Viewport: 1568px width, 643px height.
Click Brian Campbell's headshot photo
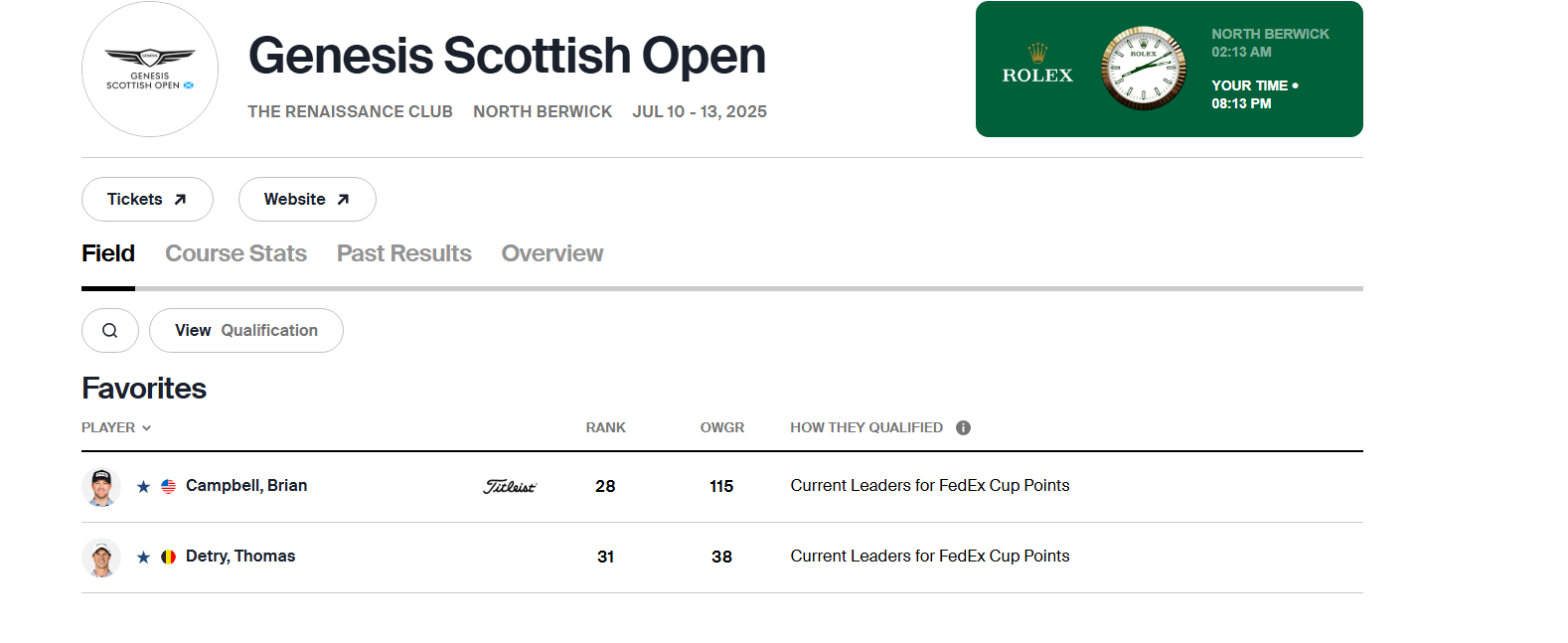tap(101, 487)
